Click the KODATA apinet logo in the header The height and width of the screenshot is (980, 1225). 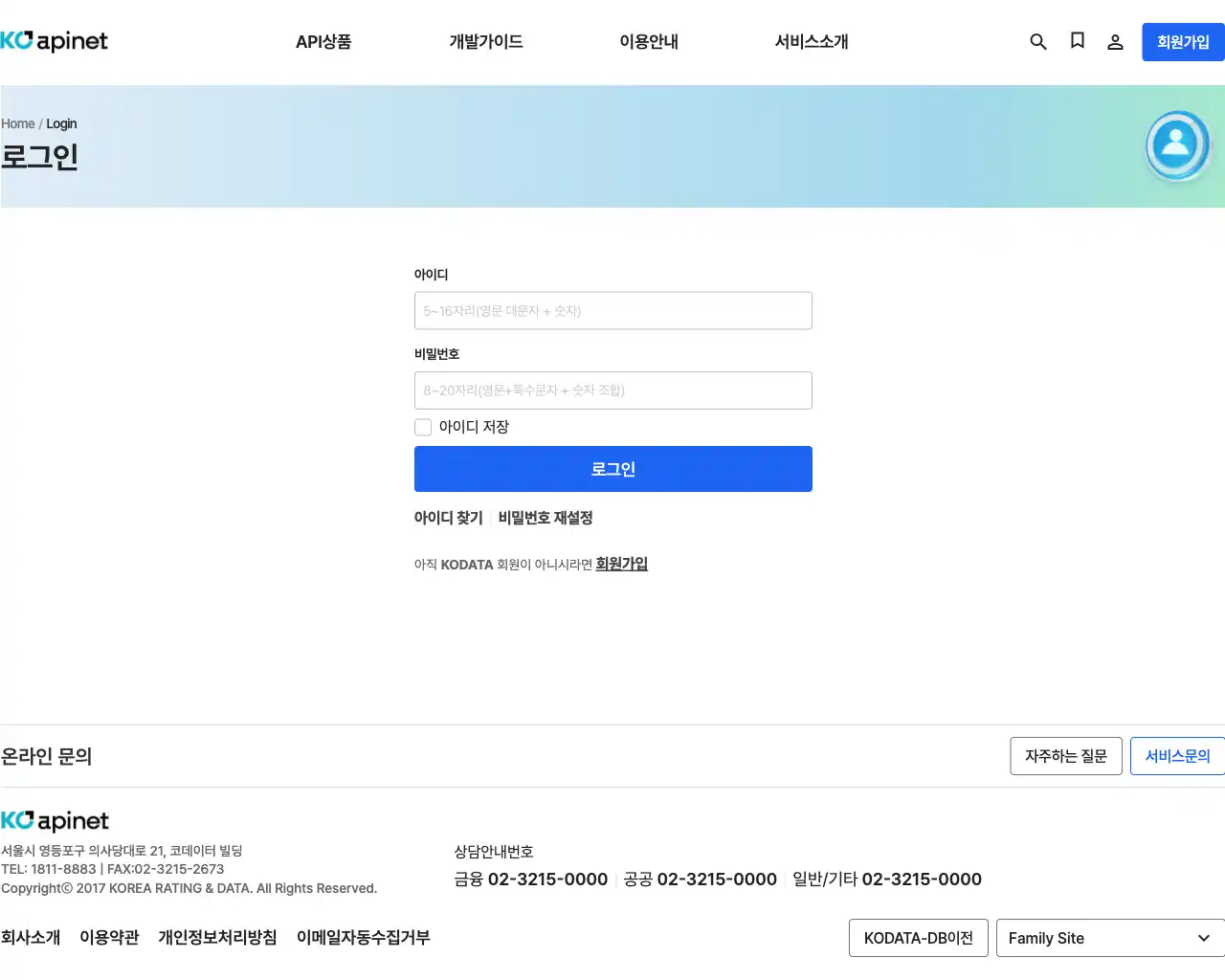click(55, 41)
